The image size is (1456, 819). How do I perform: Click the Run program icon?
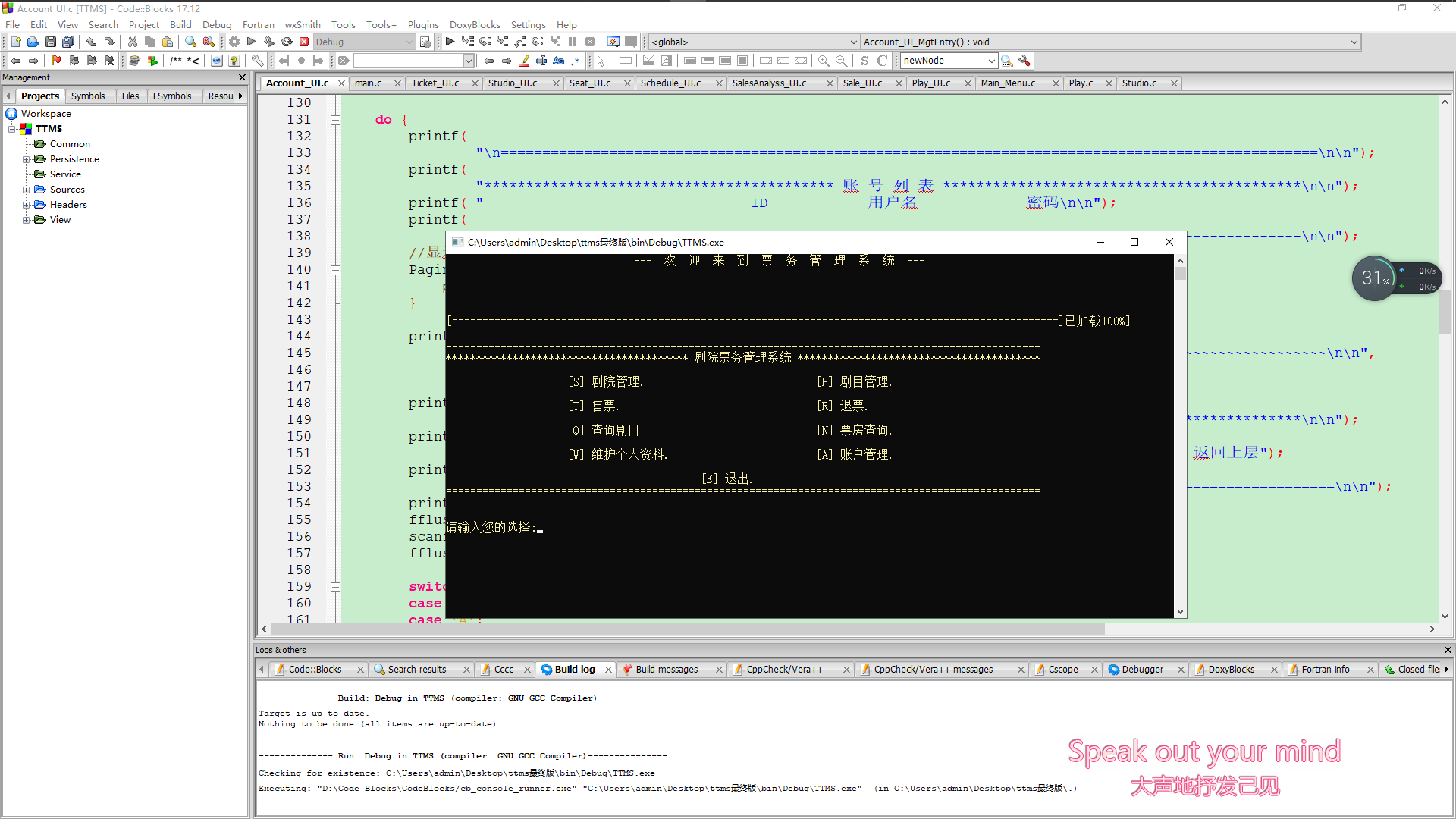click(252, 42)
